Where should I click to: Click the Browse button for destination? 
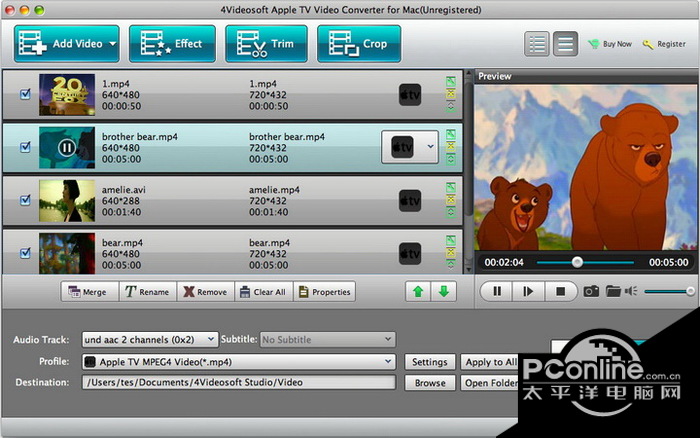(430, 383)
